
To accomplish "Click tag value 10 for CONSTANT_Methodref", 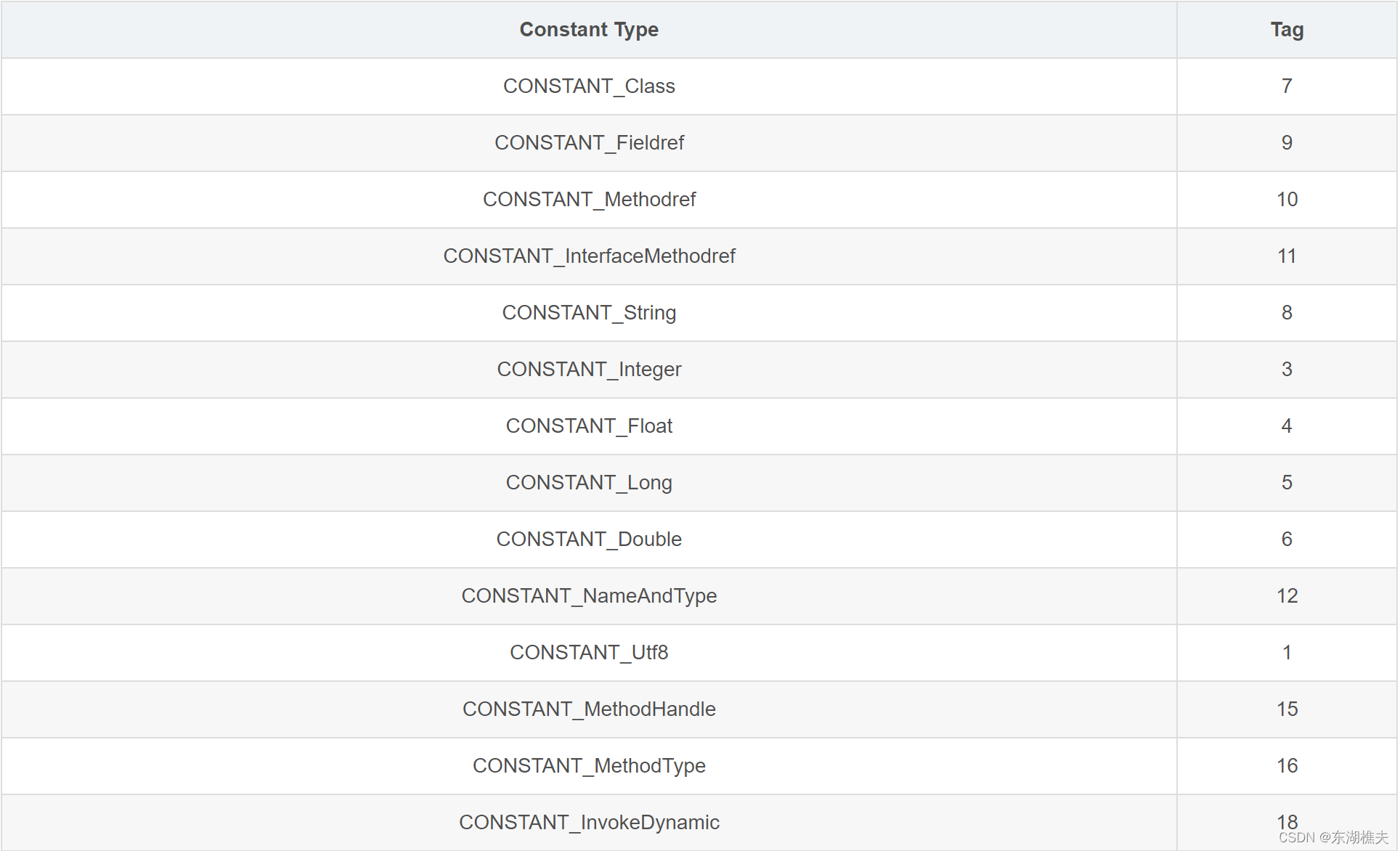I will pyautogui.click(x=1287, y=200).
